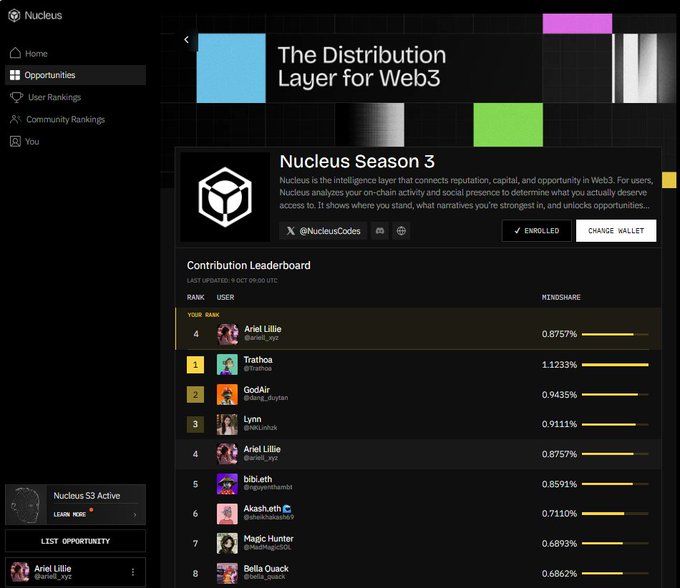Image resolution: width=680 pixels, height=588 pixels.
Task: Click the Change Wallet button
Action: pos(616,231)
